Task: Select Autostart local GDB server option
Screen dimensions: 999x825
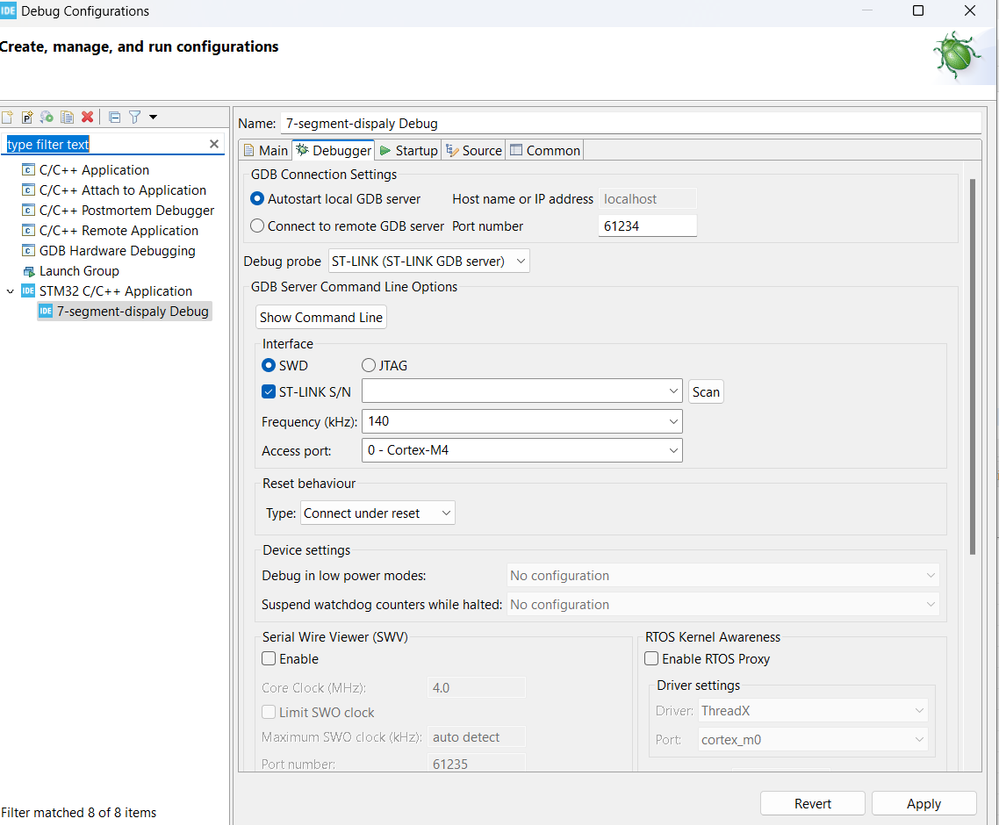Action: [x=257, y=199]
